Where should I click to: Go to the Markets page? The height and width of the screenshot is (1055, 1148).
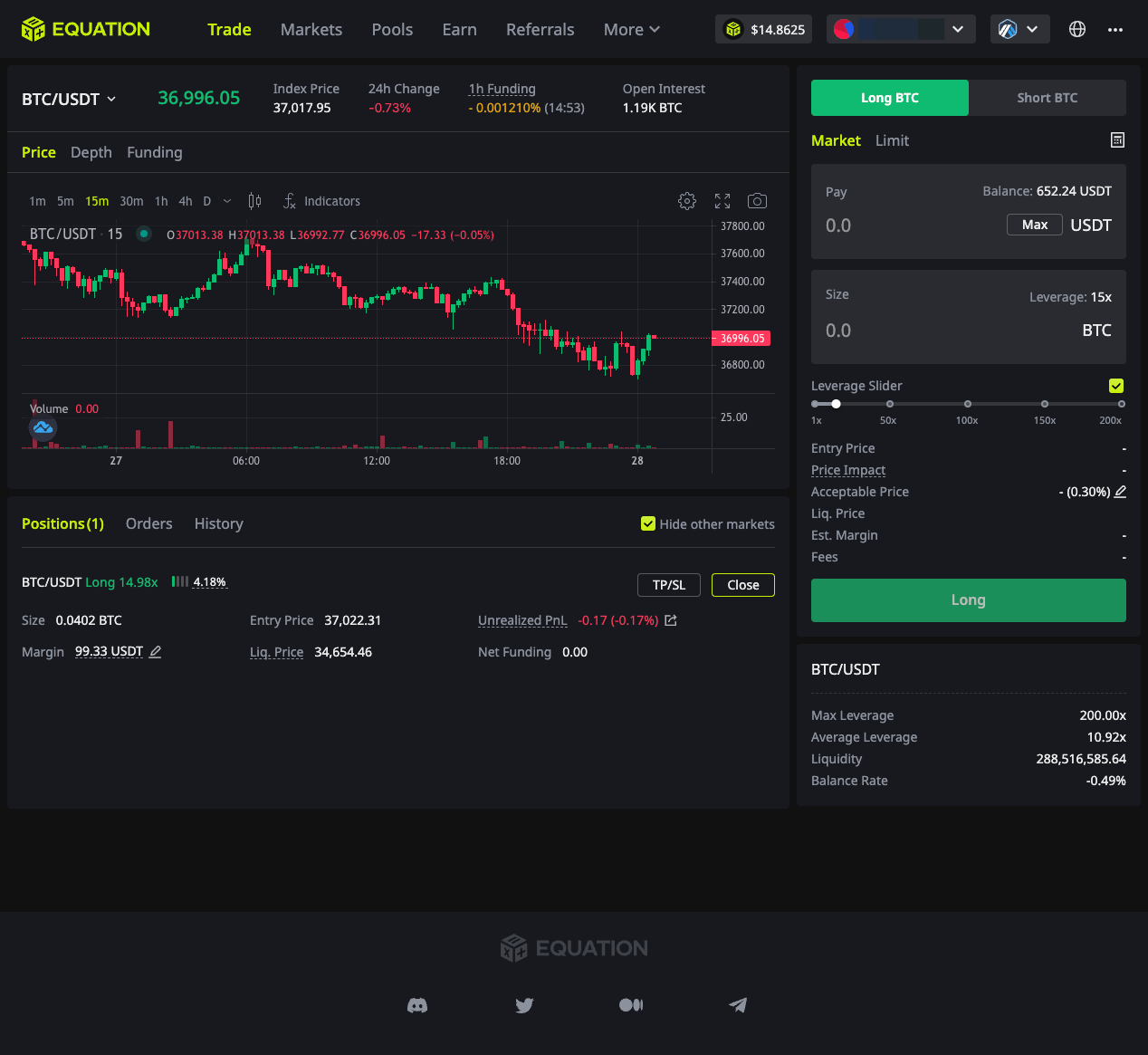[x=311, y=29]
